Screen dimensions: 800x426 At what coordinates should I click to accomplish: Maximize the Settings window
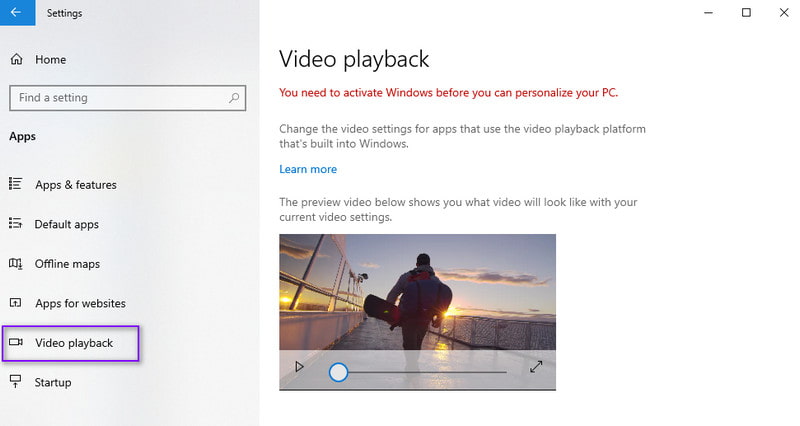pyautogui.click(x=746, y=13)
